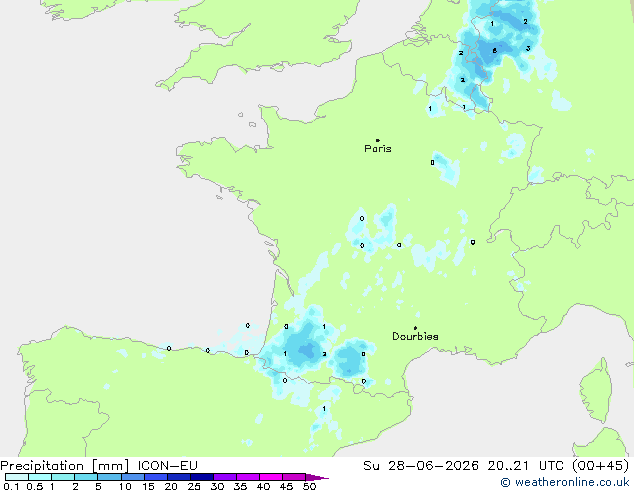Pick the 45–50 mm legend swatch
634x490 pixels.
click(x=294, y=477)
